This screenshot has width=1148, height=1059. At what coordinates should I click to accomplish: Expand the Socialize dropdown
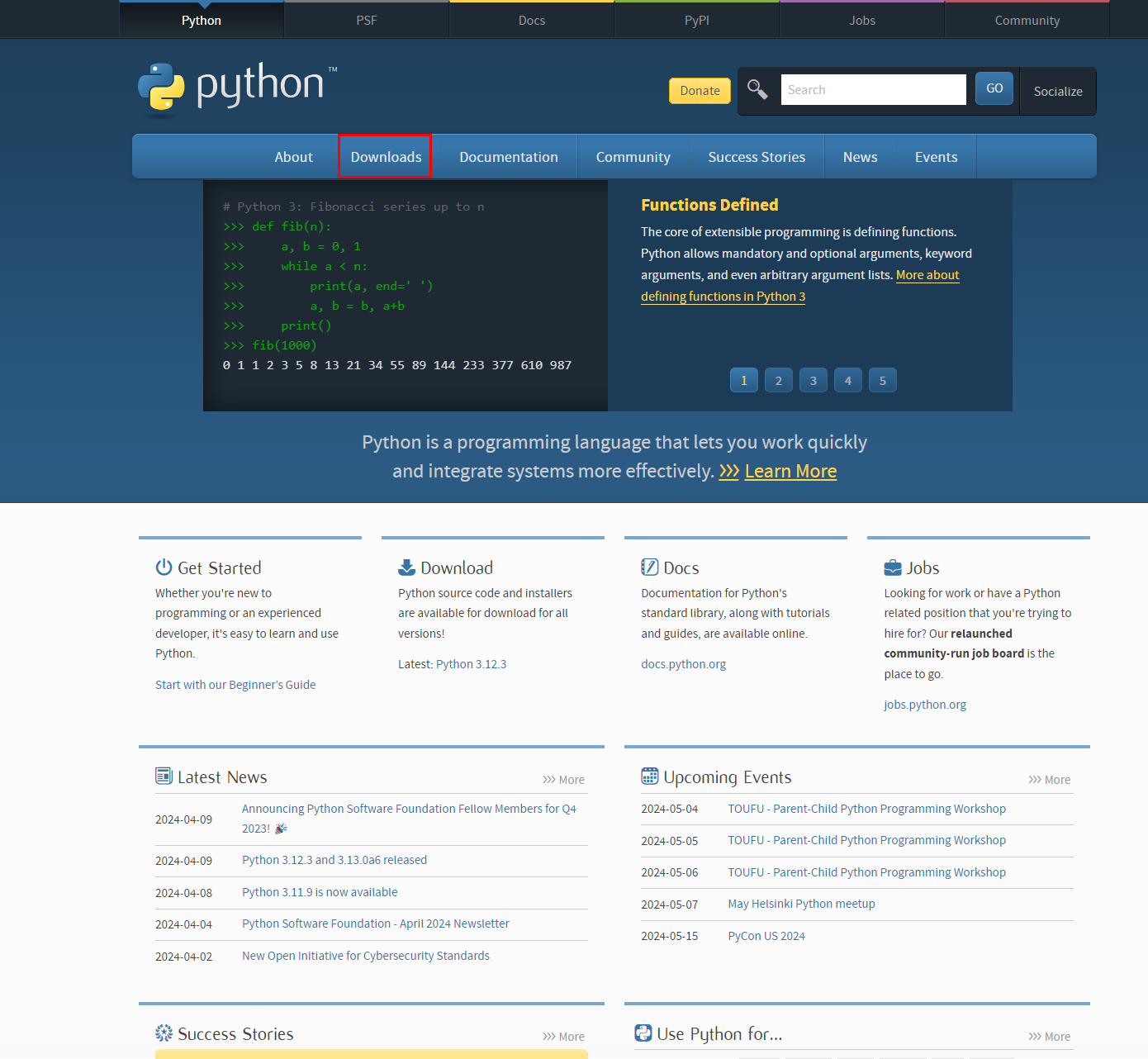pos(1058,91)
